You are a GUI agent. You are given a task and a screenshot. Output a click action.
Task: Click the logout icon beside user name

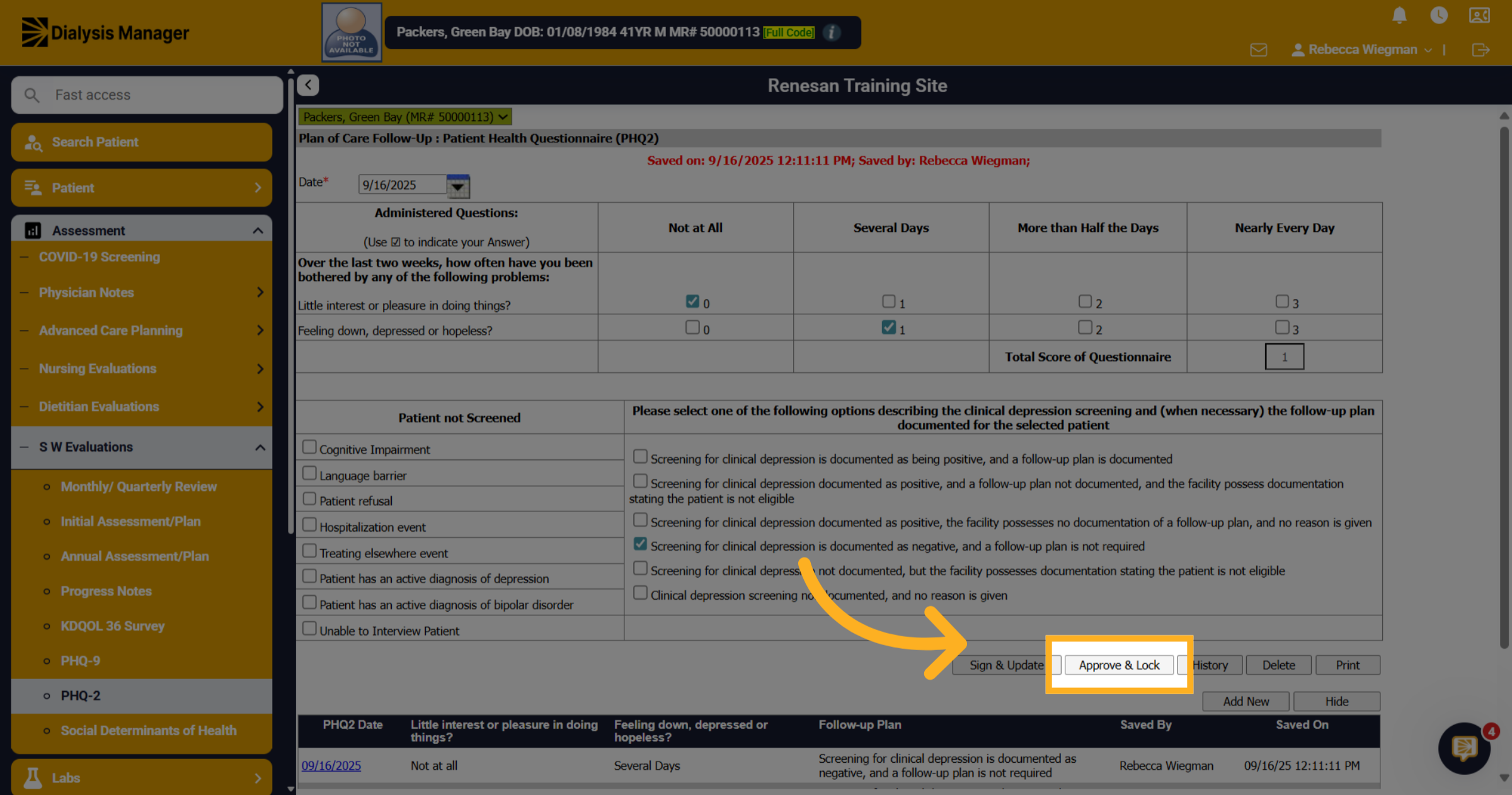(1480, 50)
